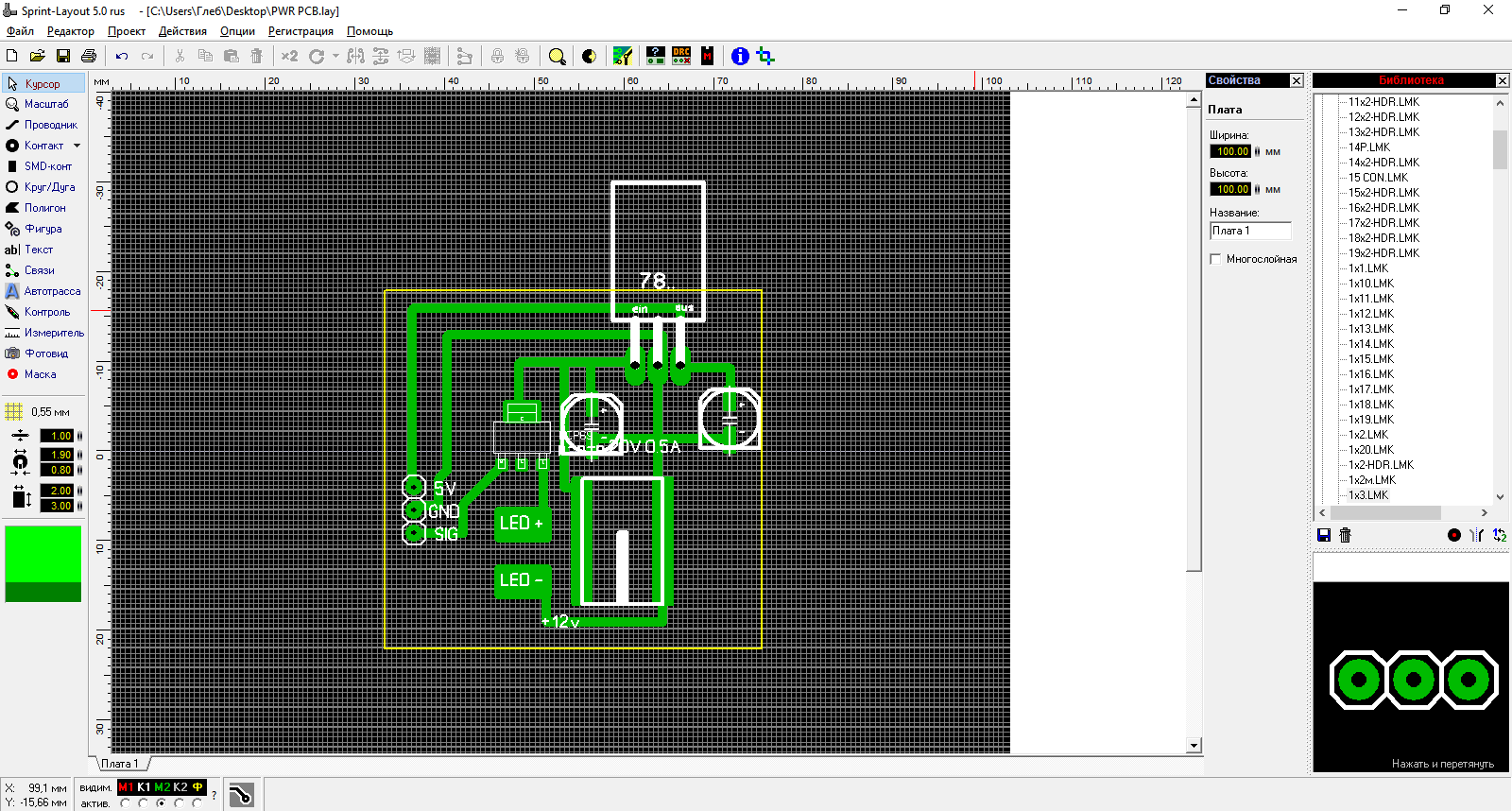
Task: Open the Фотовид photo view
Action: click(43, 354)
